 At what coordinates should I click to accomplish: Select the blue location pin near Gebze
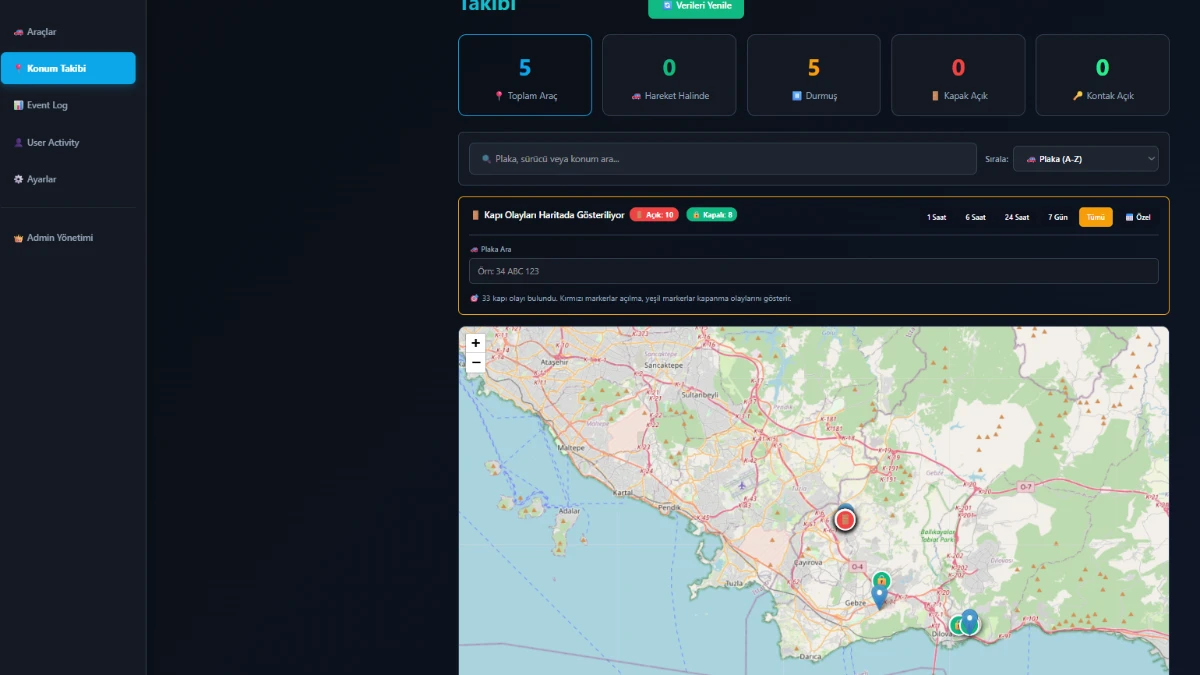tap(879, 597)
